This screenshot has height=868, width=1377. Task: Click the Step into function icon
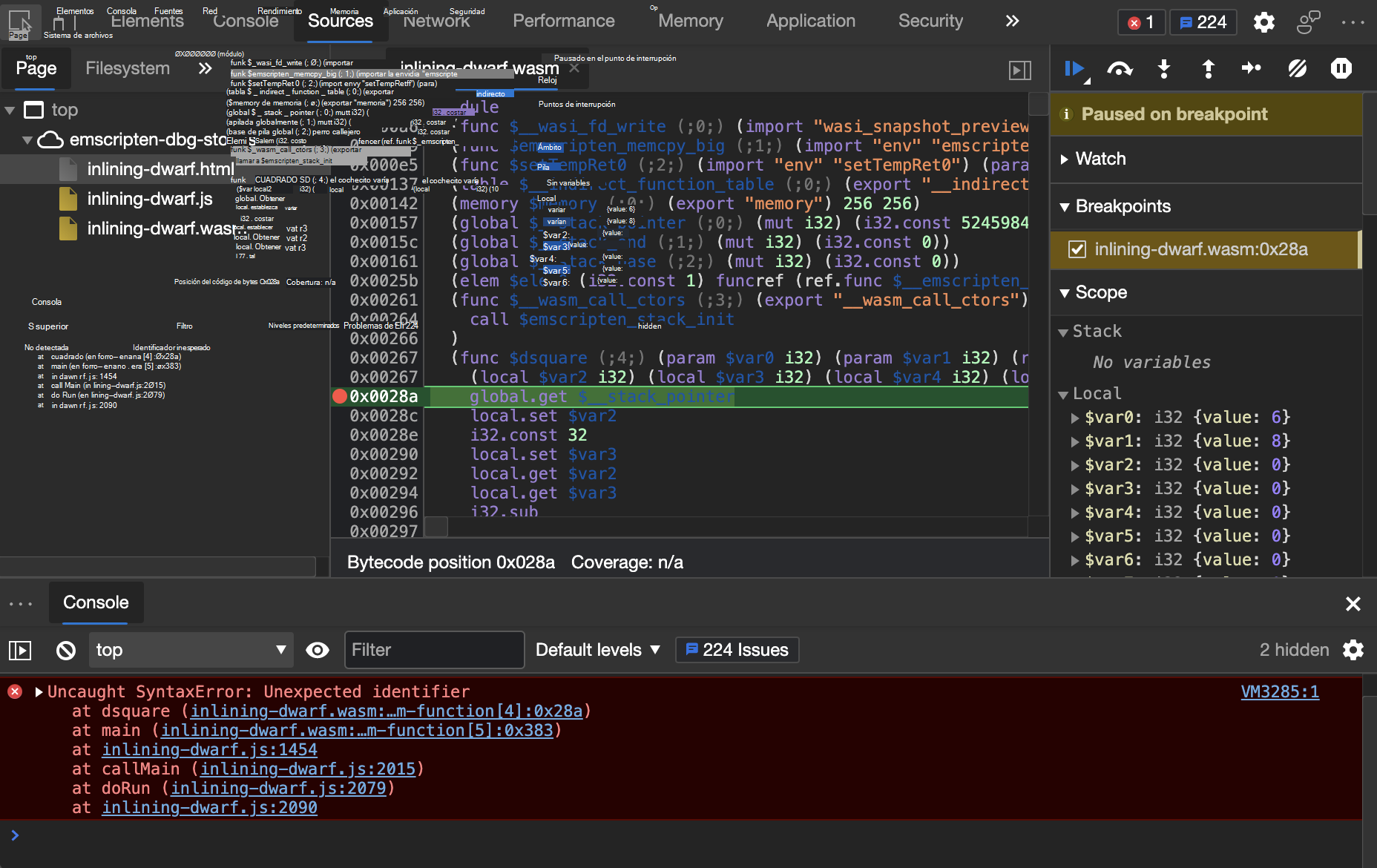(x=1164, y=69)
